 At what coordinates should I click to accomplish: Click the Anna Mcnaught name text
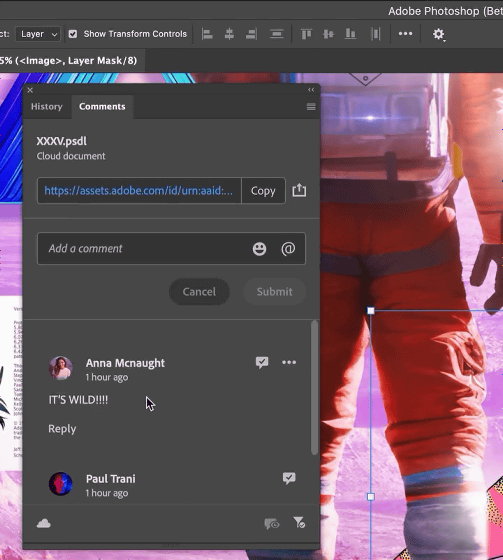125,363
